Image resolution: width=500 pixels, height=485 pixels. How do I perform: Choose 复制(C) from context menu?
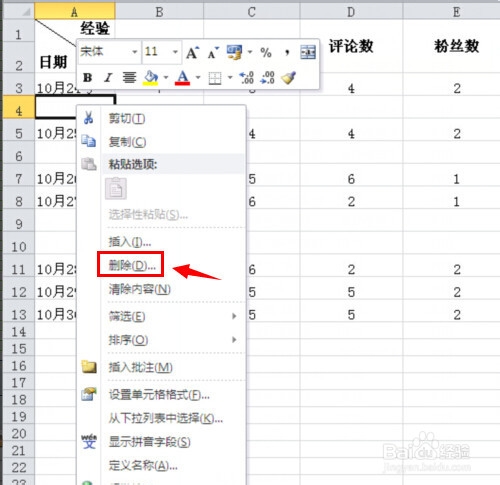pos(161,142)
